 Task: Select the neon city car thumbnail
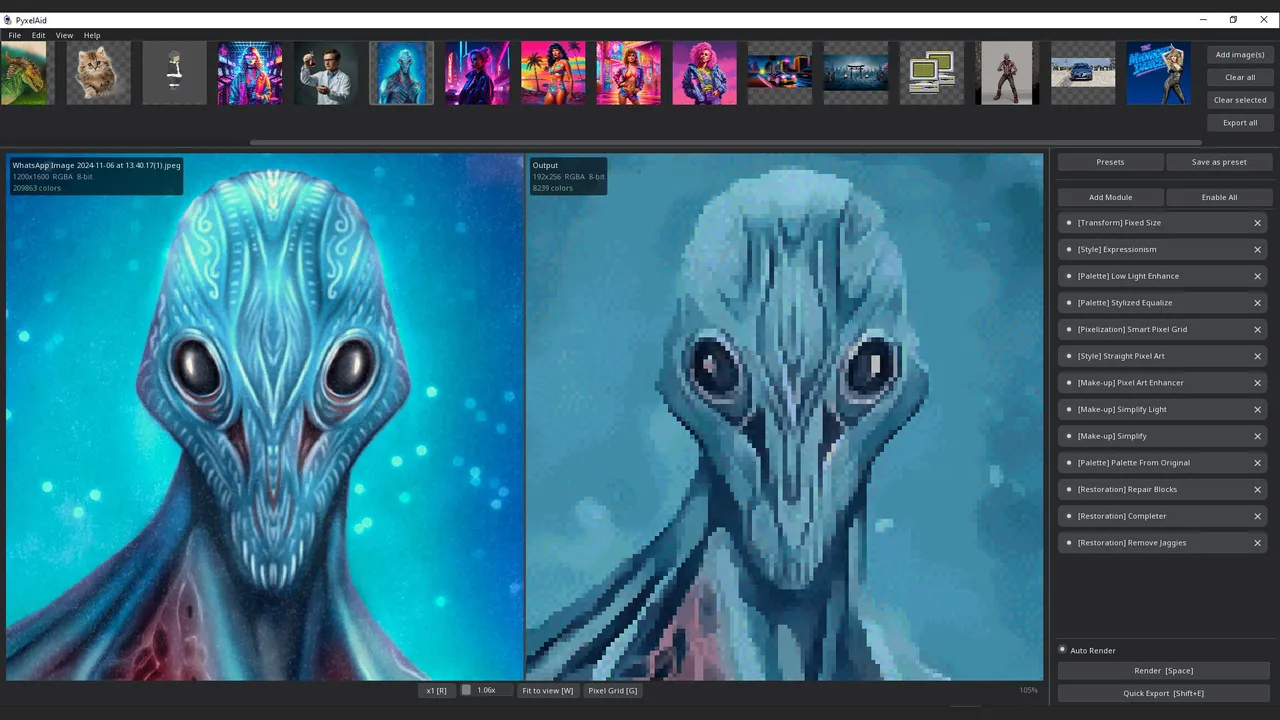coord(780,73)
